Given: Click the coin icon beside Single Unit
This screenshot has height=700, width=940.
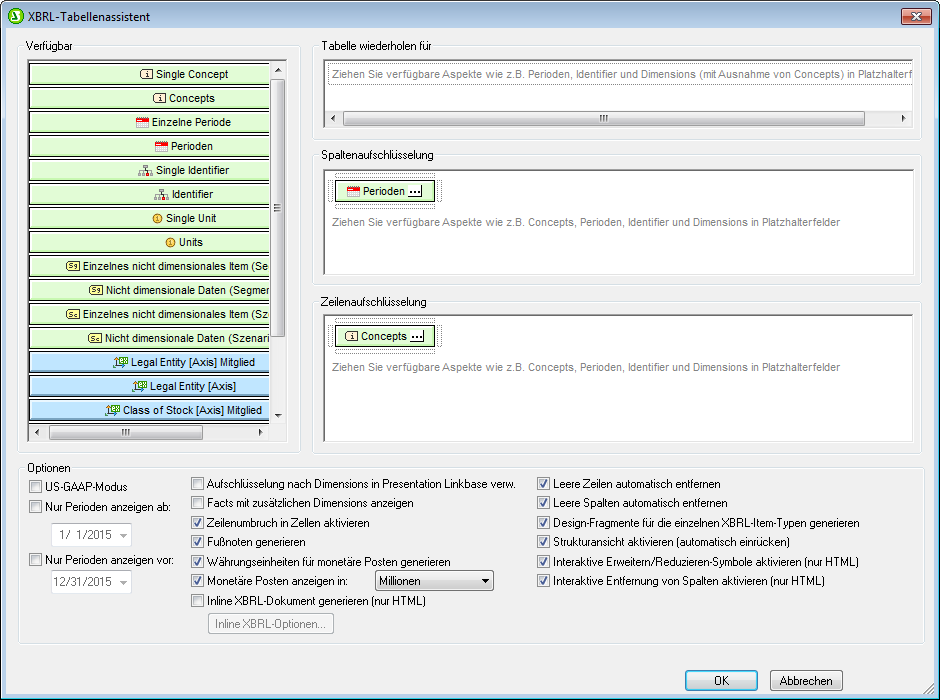Looking at the screenshot, I should 156,218.
